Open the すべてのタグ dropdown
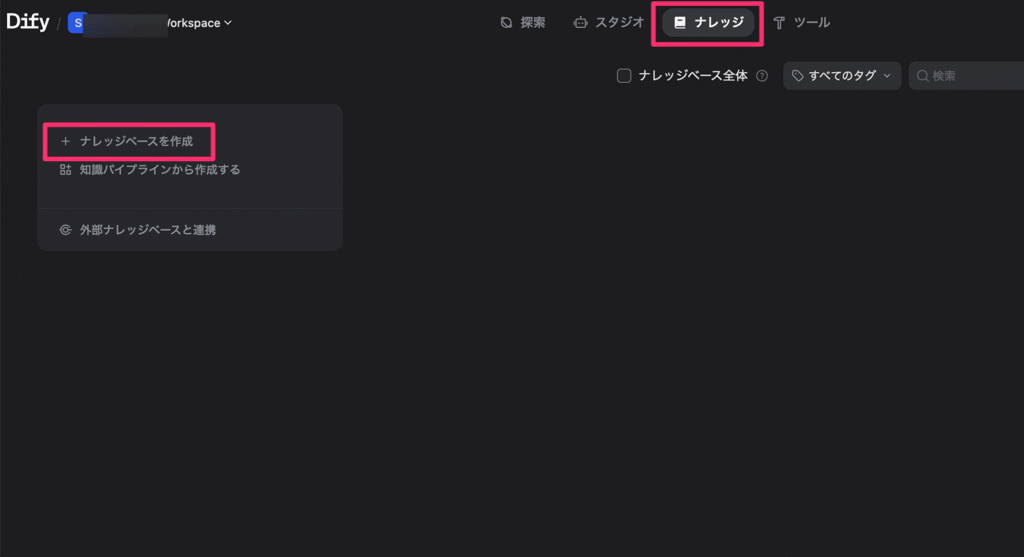The image size is (1024, 557). [841, 76]
